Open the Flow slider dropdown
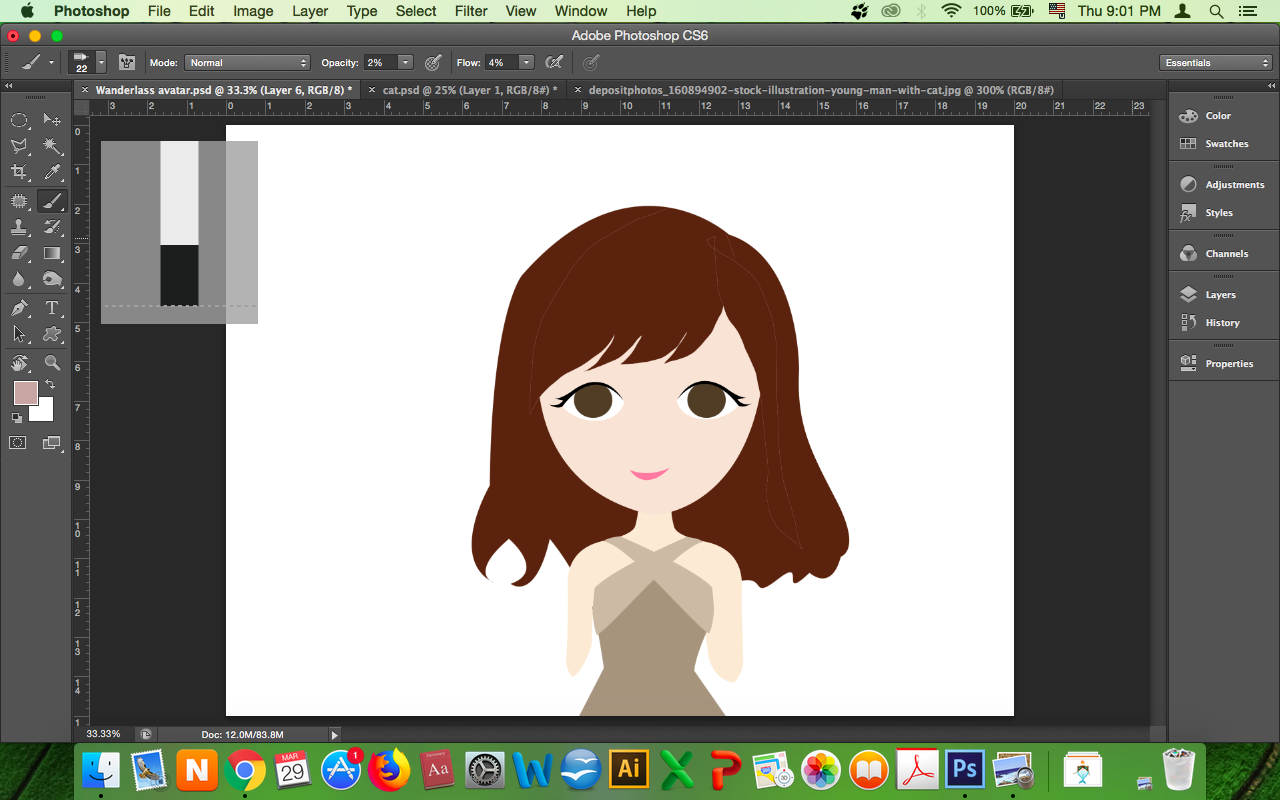The height and width of the screenshot is (800, 1280). click(527, 62)
